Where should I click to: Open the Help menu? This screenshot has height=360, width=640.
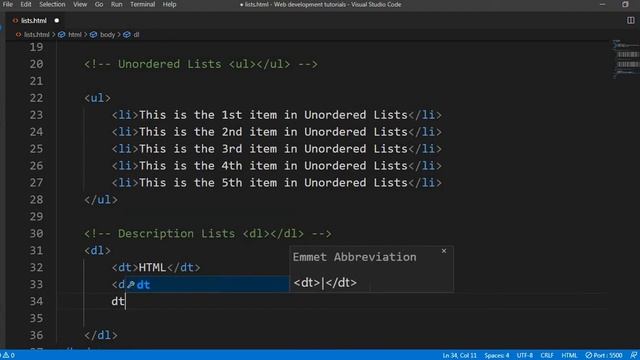(169, 4)
